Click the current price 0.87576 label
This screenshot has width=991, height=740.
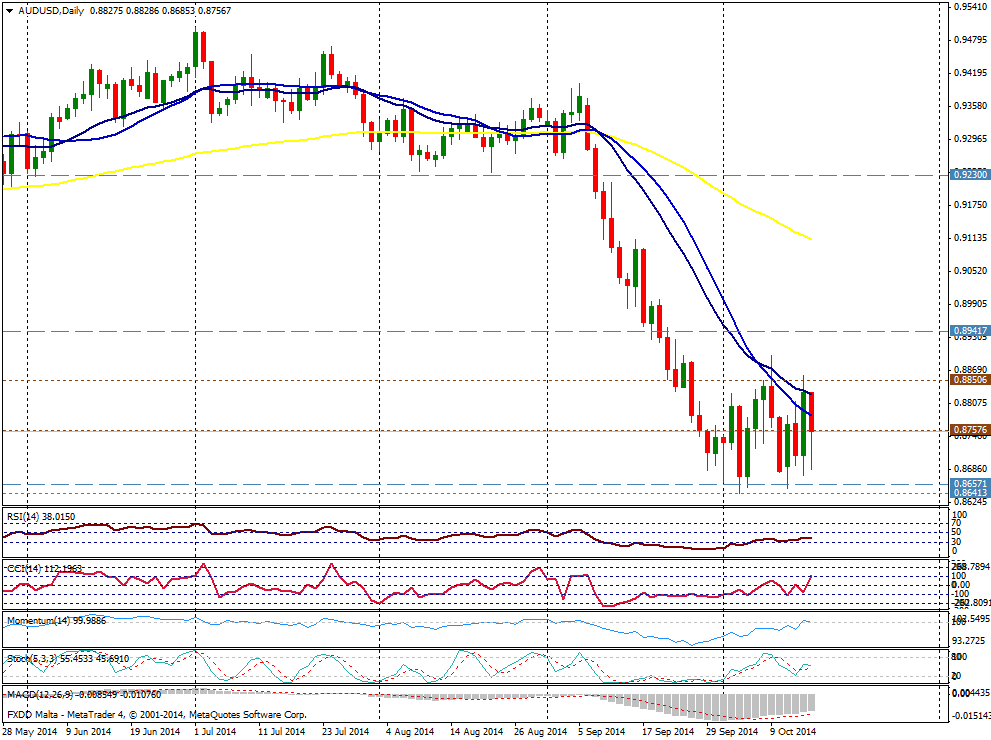969,430
